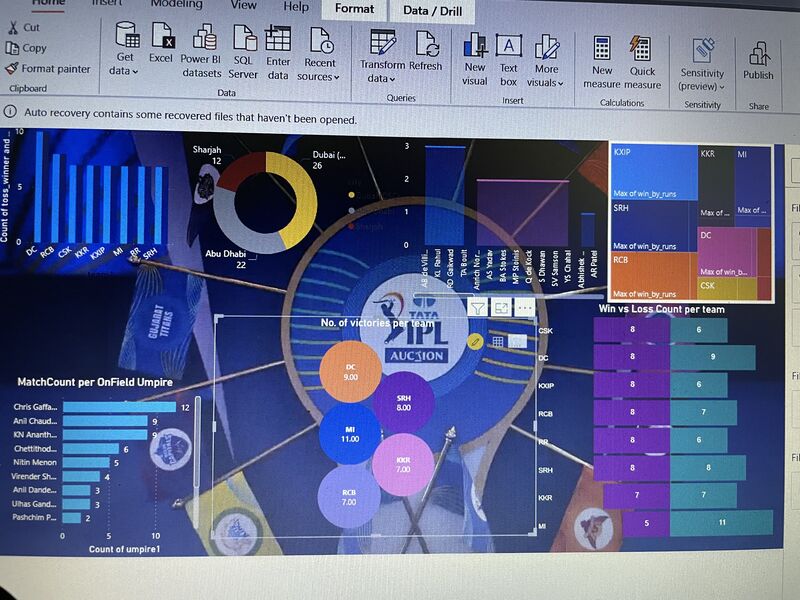Select the RCB 7.00 bubble
800x600 pixels.
[x=349, y=497]
